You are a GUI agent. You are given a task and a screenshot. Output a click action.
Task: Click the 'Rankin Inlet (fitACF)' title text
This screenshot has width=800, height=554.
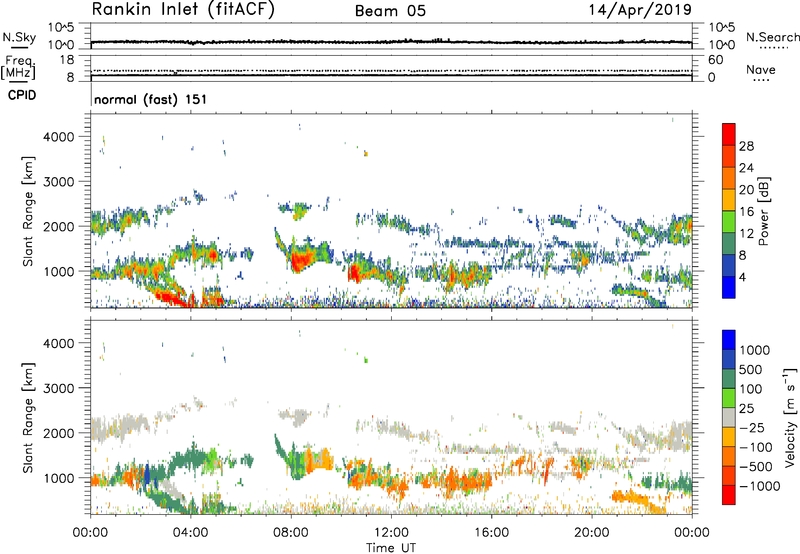coord(183,9)
